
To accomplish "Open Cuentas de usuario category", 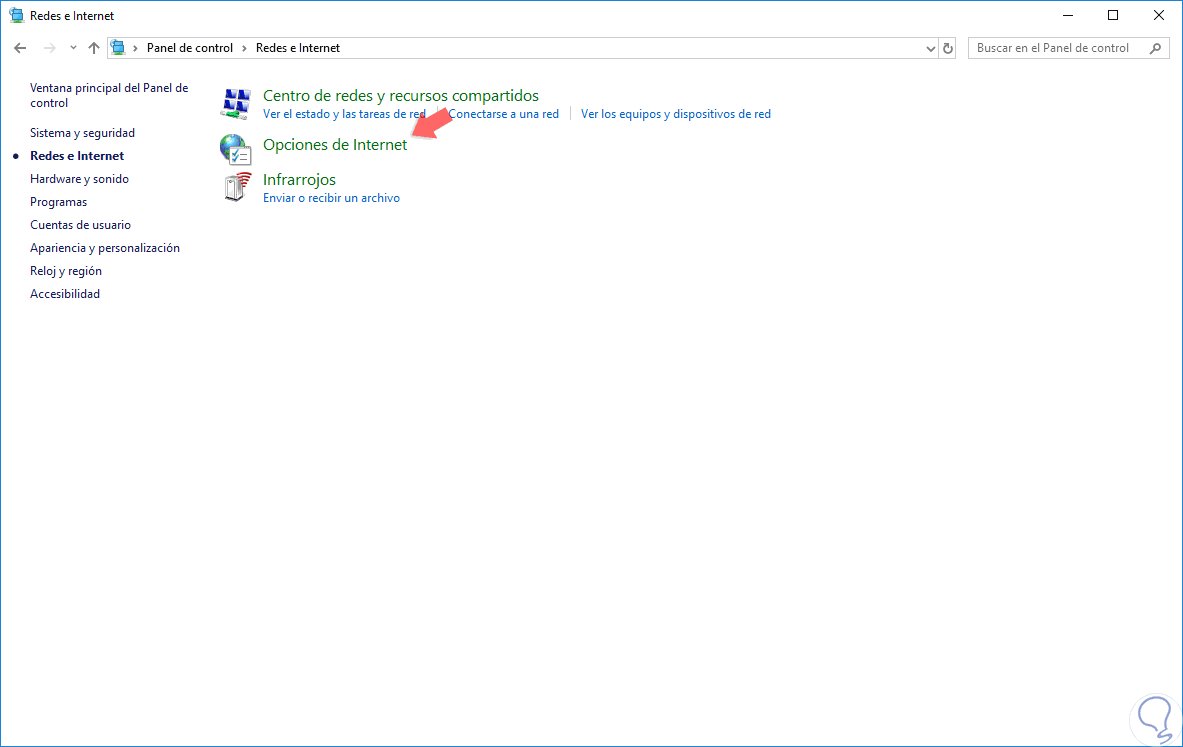I will pyautogui.click(x=80, y=225).
